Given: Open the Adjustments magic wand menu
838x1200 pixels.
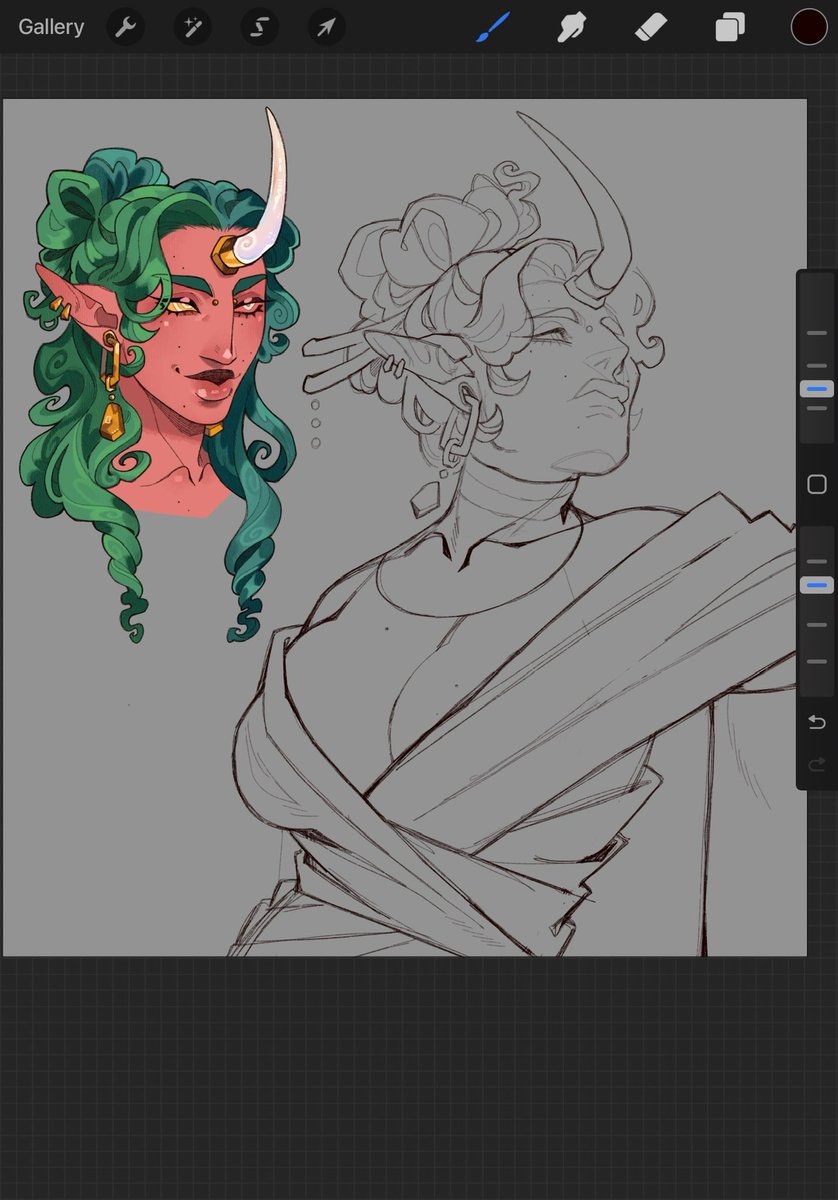Looking at the screenshot, I should pyautogui.click(x=192, y=27).
